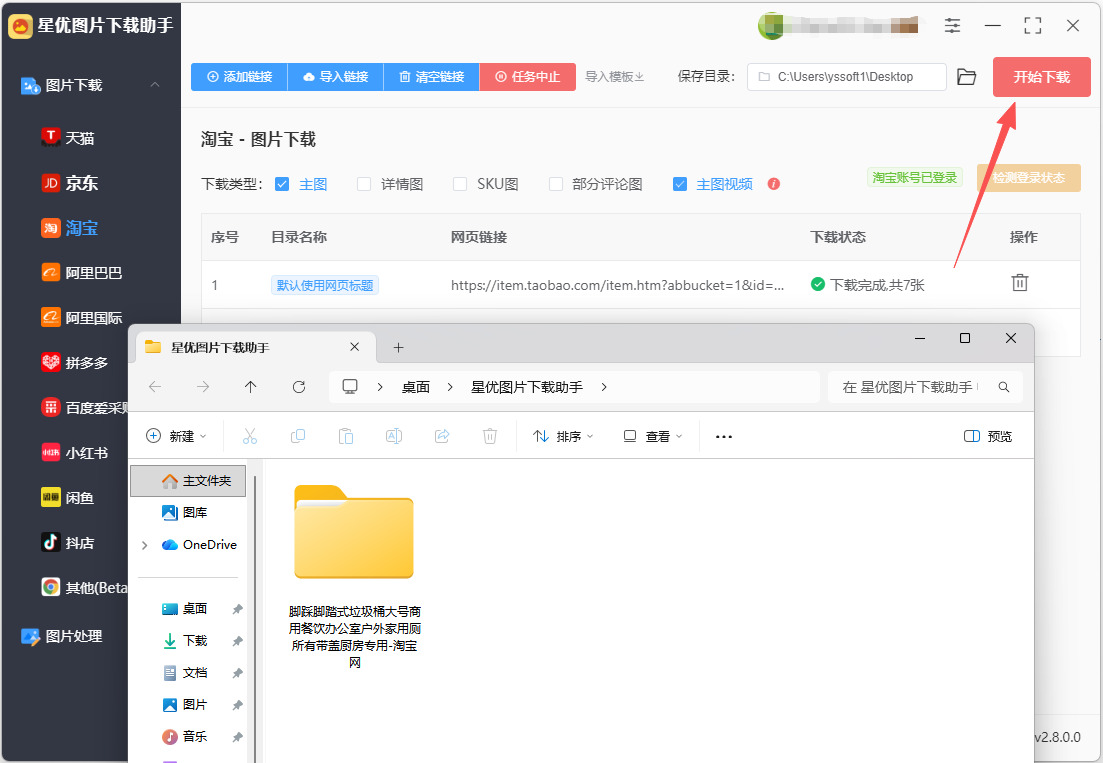Screen dimensions: 1103x763
Task: Open the 排序 sort dropdown
Action: click(x=563, y=437)
